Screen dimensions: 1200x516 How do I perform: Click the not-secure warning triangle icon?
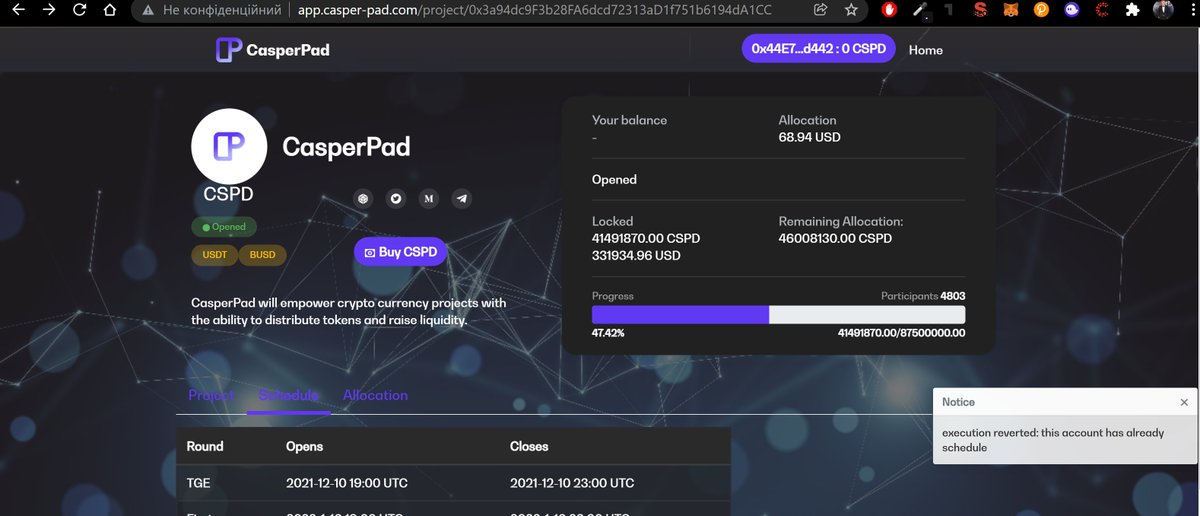click(x=148, y=11)
